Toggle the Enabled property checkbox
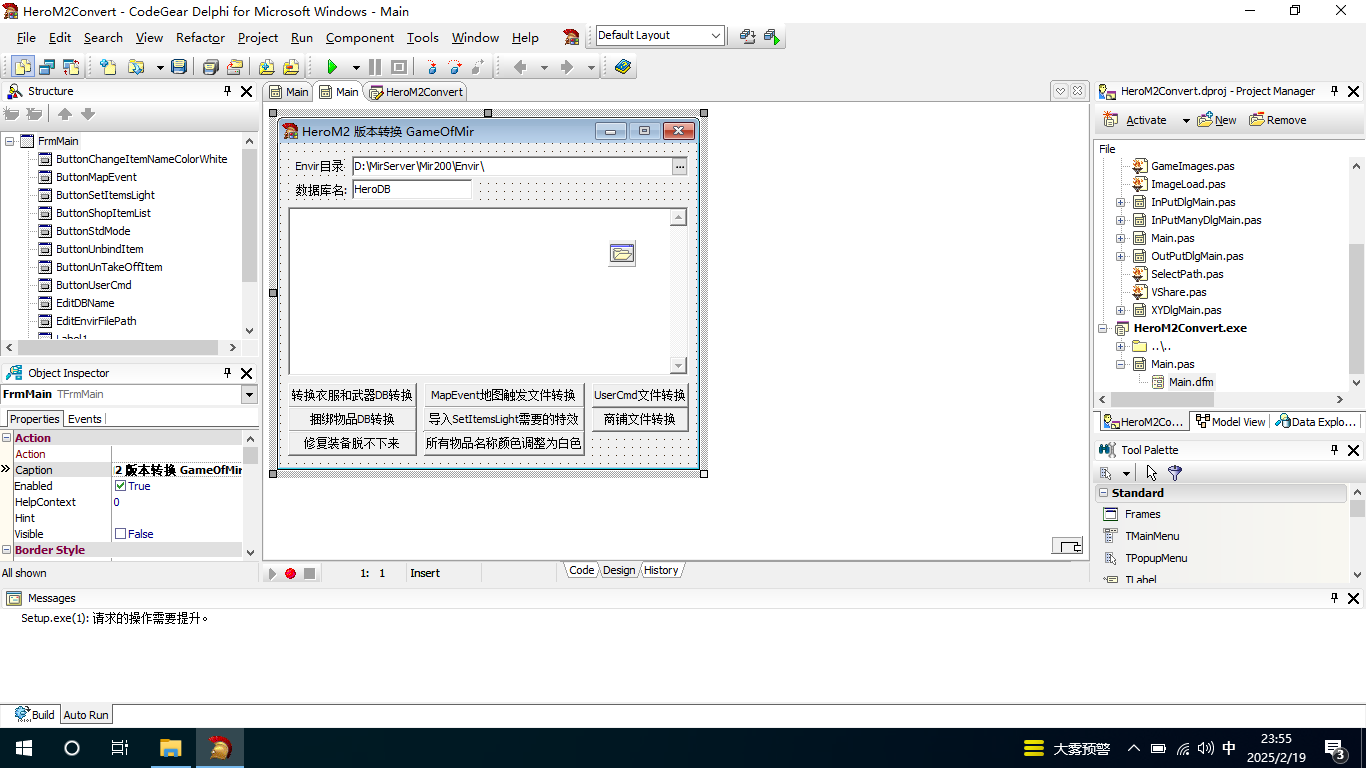 121,486
